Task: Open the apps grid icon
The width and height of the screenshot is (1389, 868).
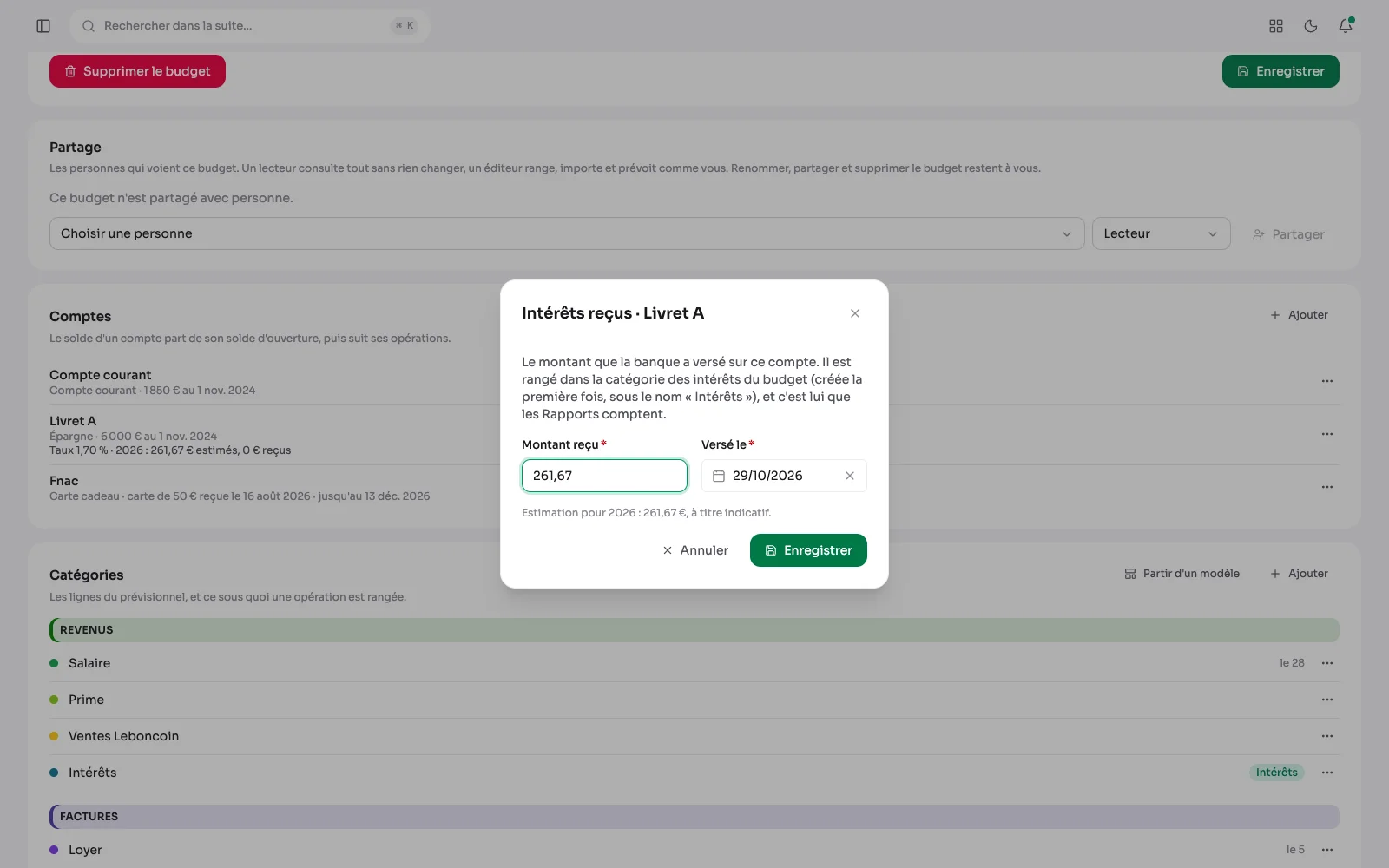Action: [1276, 26]
